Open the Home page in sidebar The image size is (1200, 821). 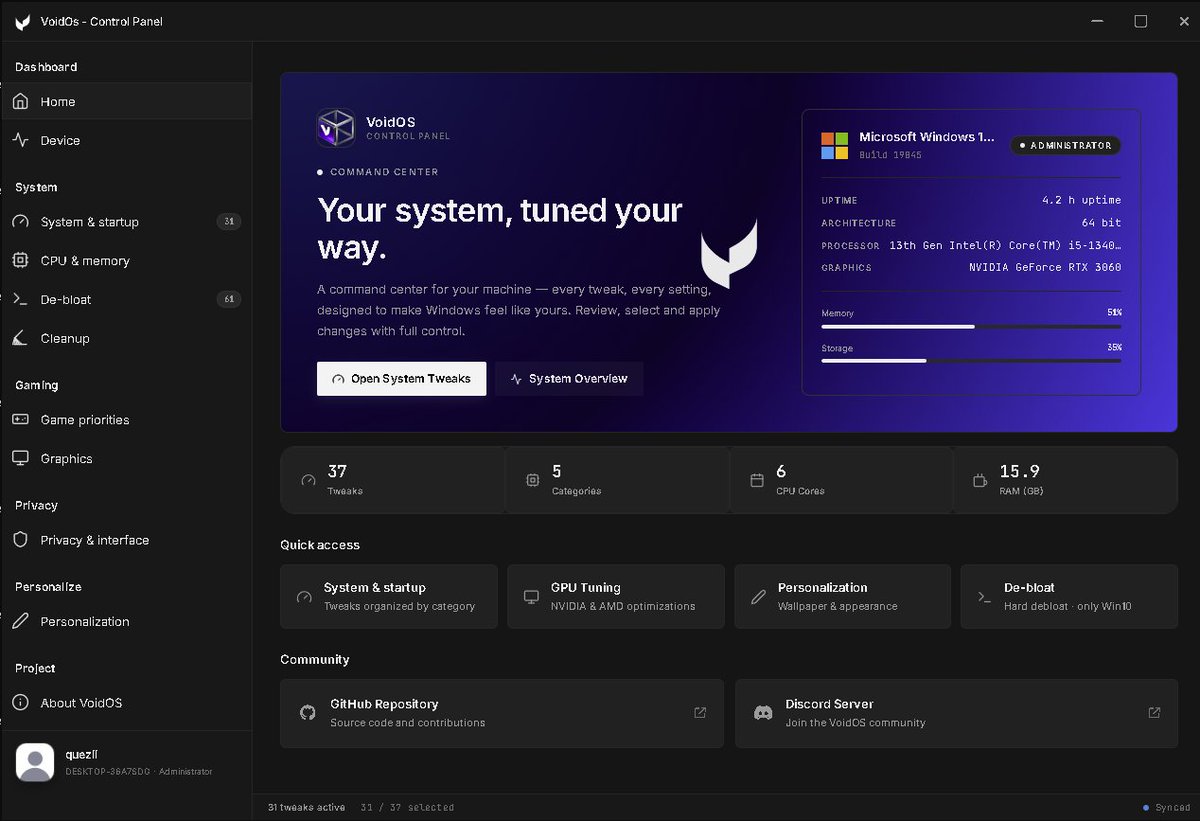[126, 101]
